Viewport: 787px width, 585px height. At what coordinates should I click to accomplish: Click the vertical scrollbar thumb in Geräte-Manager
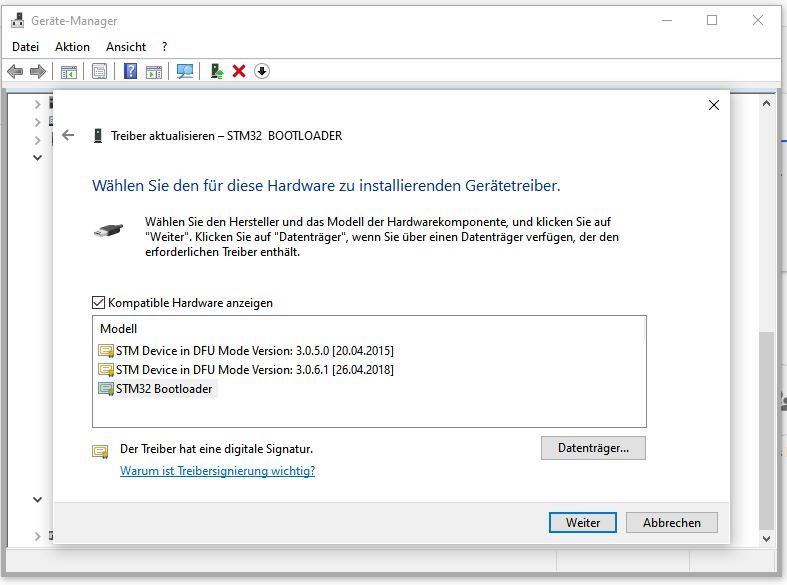tap(766, 430)
